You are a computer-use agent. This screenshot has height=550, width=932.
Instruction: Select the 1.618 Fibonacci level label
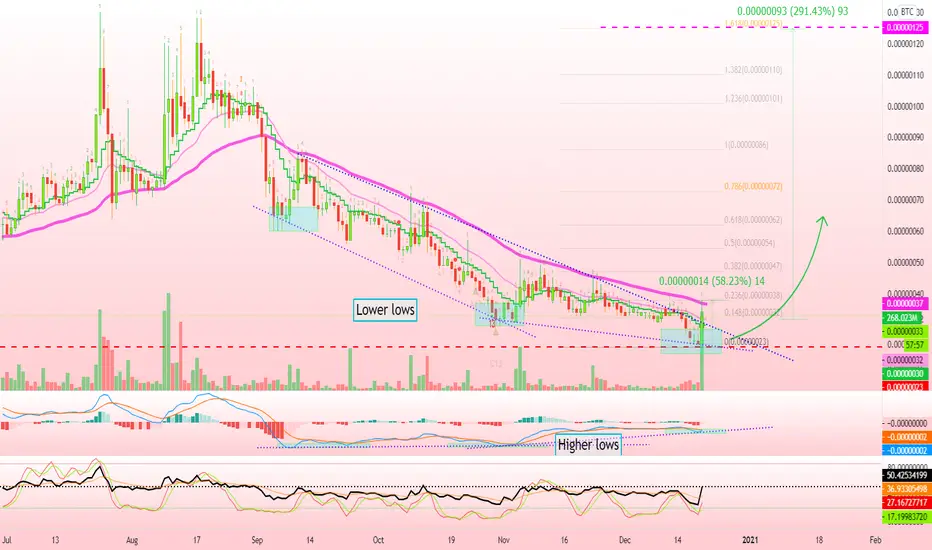pyautogui.click(x=753, y=24)
